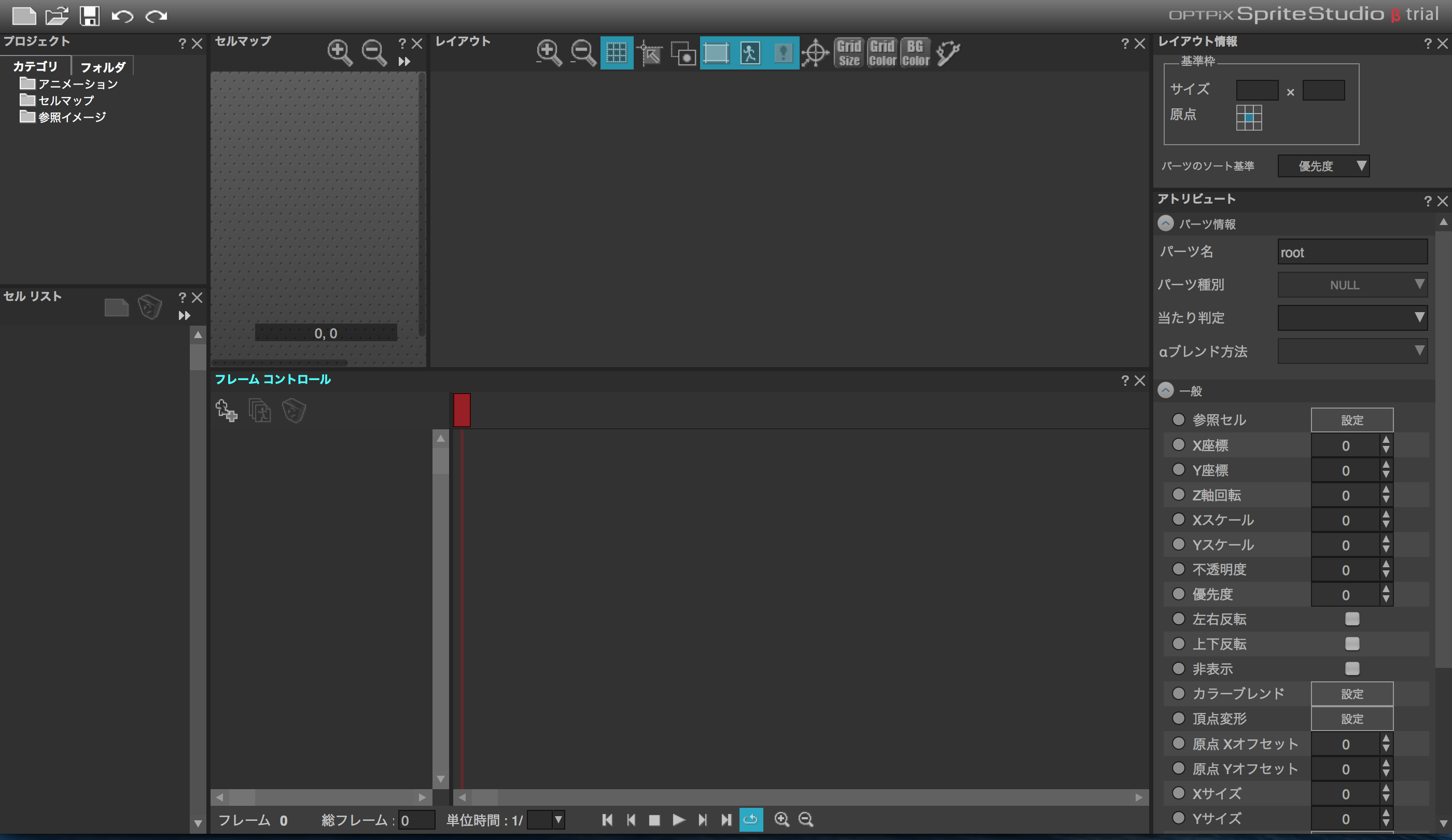Zoom out the timeline
The height and width of the screenshot is (840, 1452).
pyautogui.click(x=806, y=820)
